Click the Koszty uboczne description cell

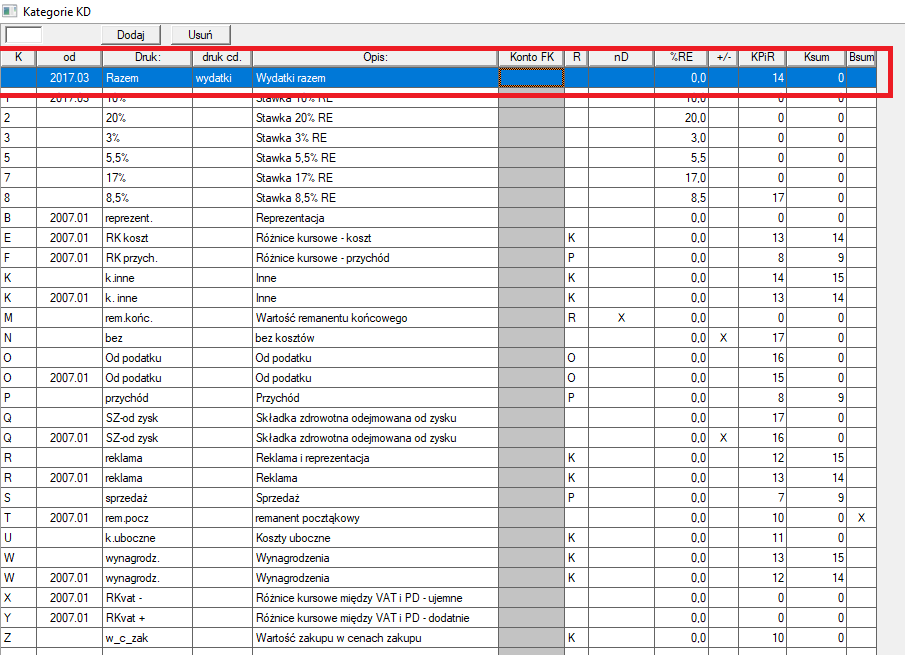click(x=375, y=538)
